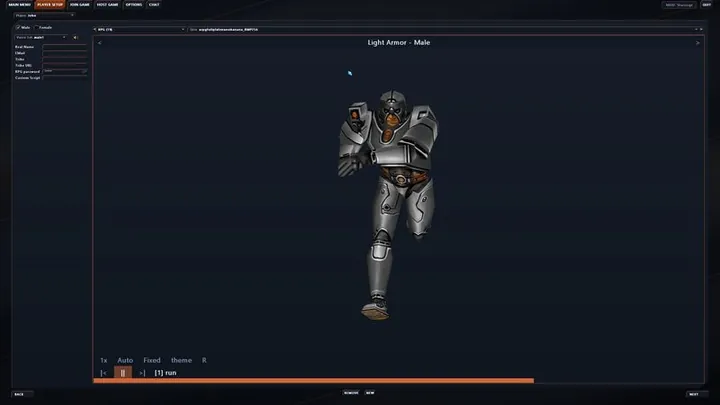Focus the Custom Script input field

coord(64,78)
